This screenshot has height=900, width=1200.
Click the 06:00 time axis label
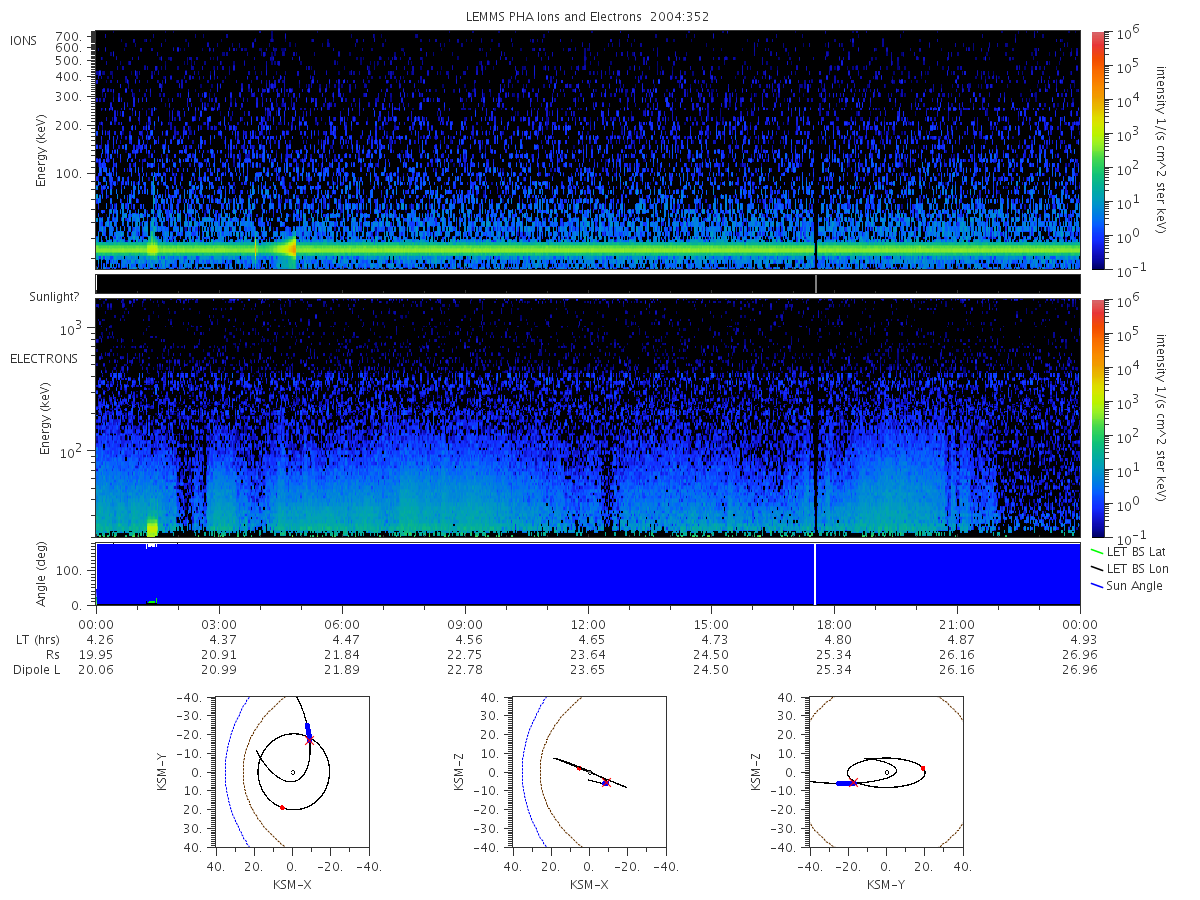[342, 623]
